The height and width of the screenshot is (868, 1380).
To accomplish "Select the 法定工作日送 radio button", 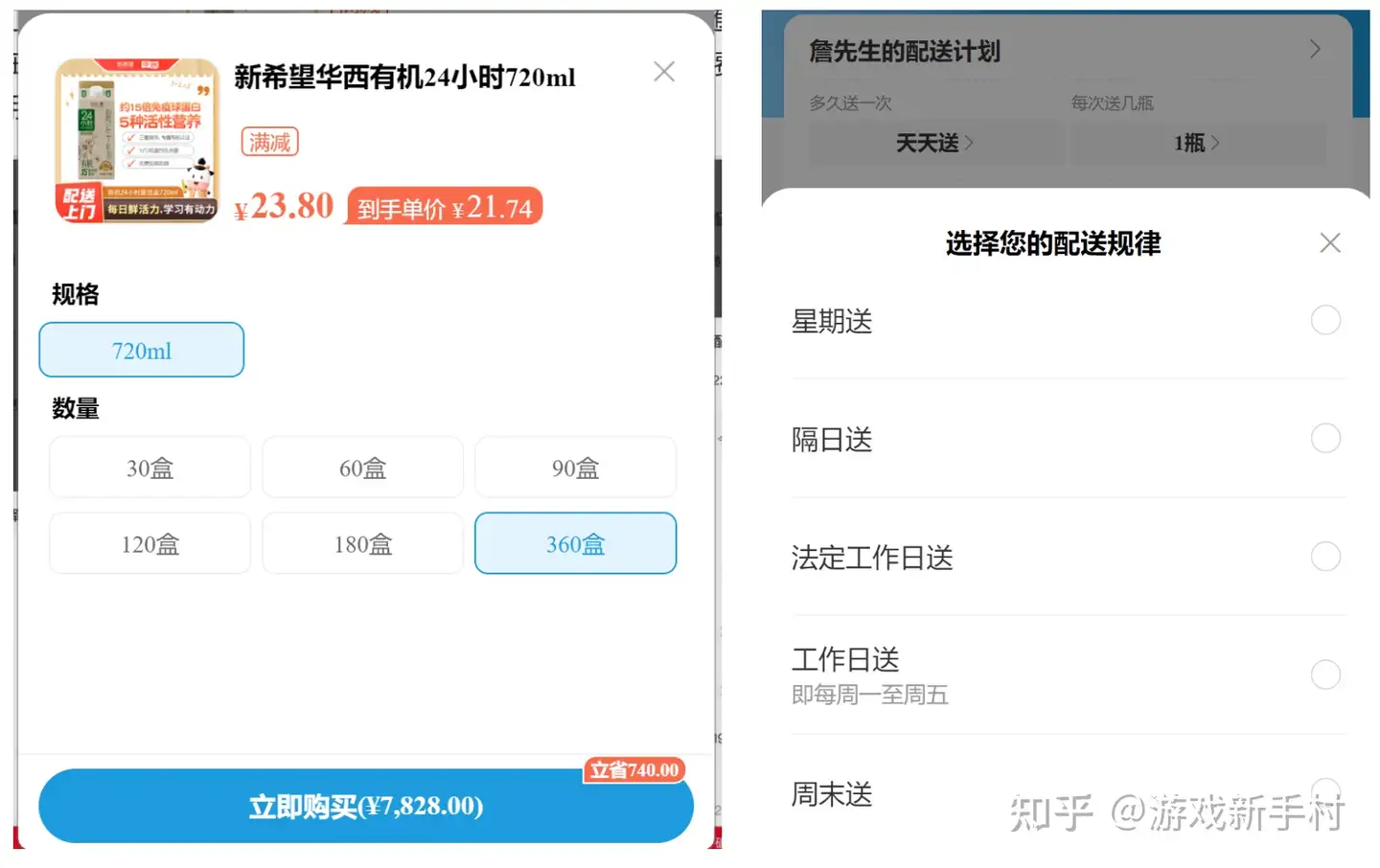I will click(1325, 557).
